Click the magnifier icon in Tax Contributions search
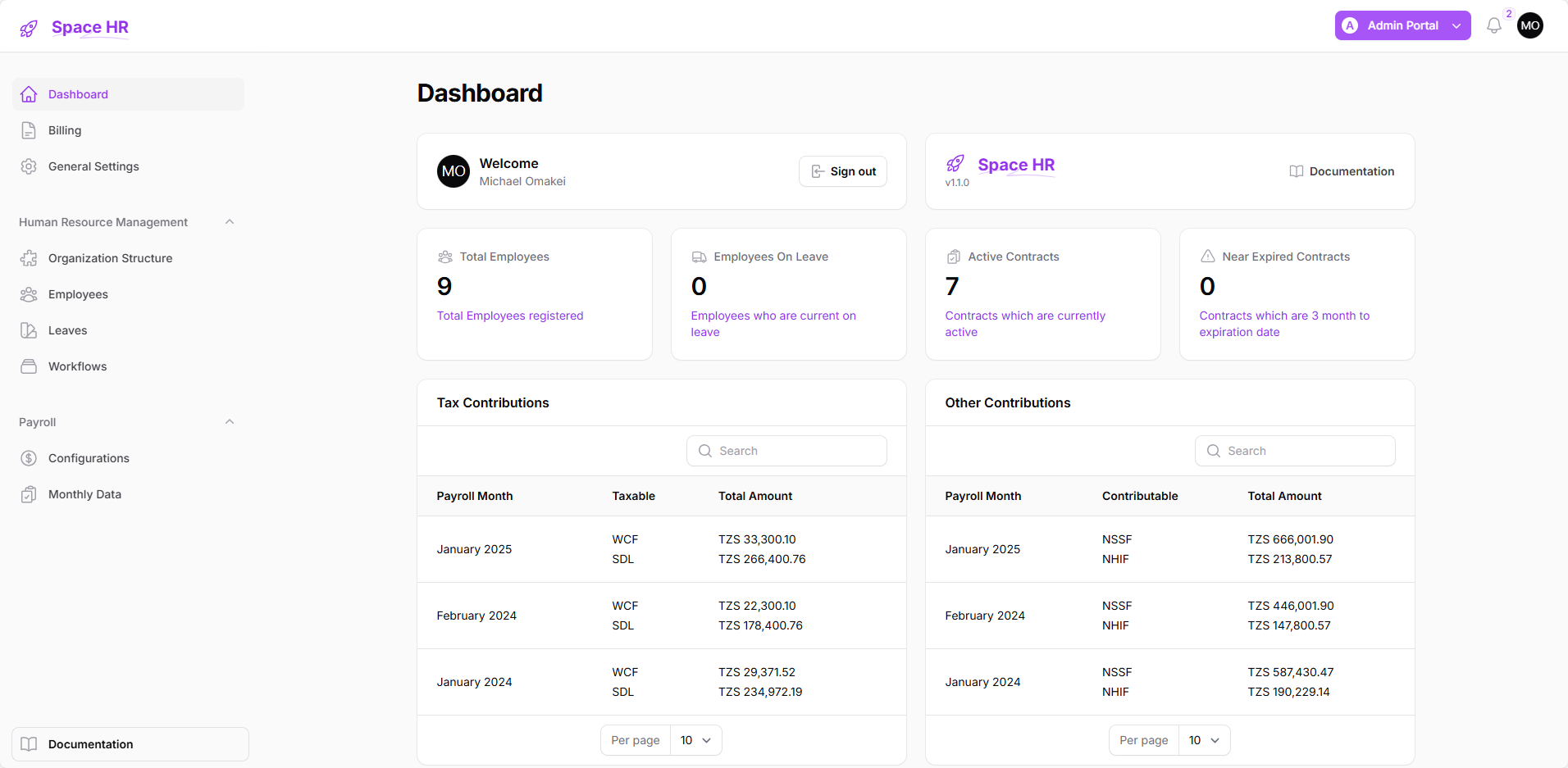The width and height of the screenshot is (1568, 768). pyautogui.click(x=705, y=451)
